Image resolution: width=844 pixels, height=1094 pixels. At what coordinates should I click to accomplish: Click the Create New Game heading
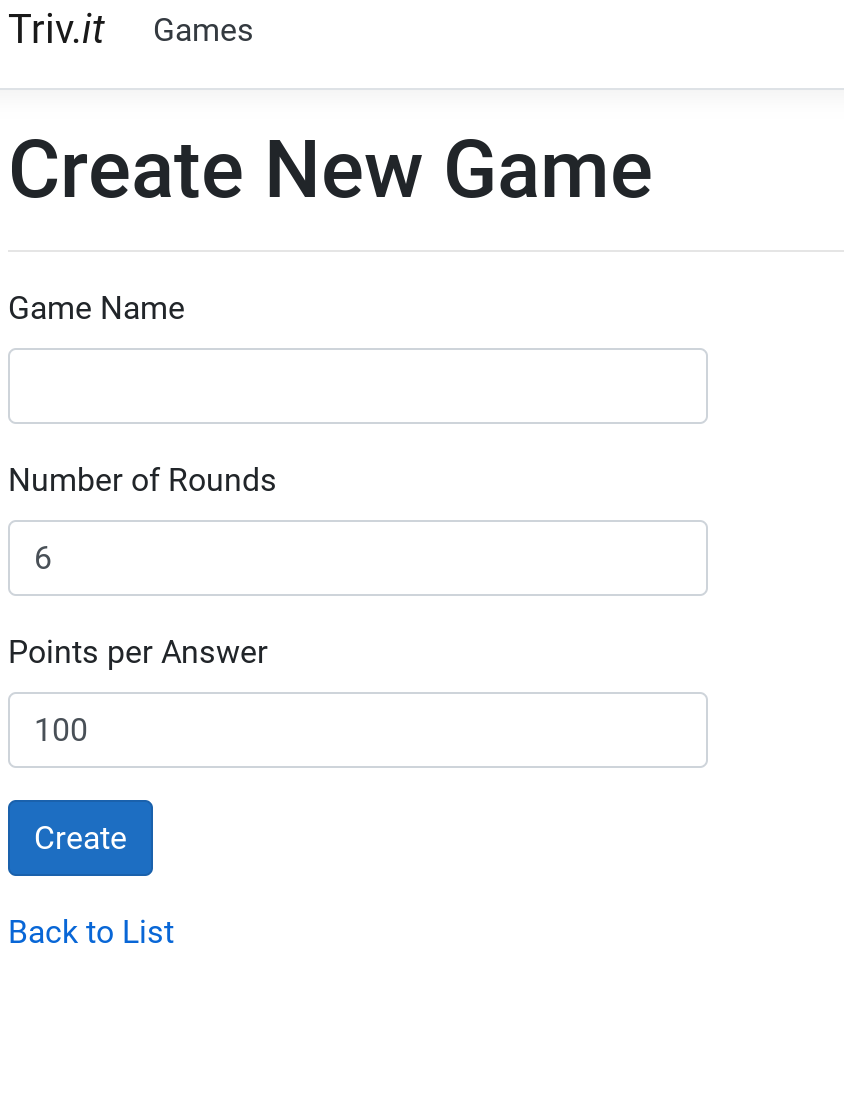[x=331, y=170]
